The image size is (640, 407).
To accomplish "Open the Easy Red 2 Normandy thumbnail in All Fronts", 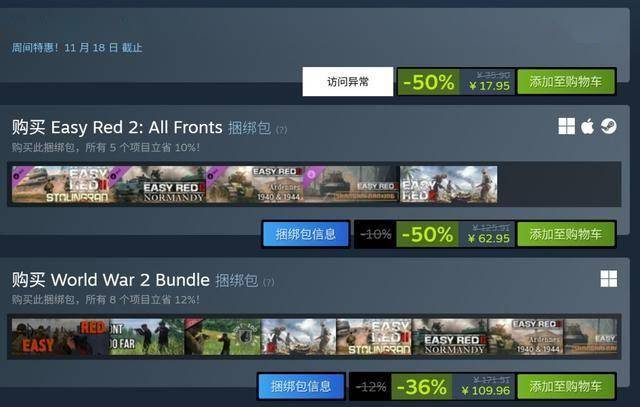I will pyautogui.click(x=157, y=184).
